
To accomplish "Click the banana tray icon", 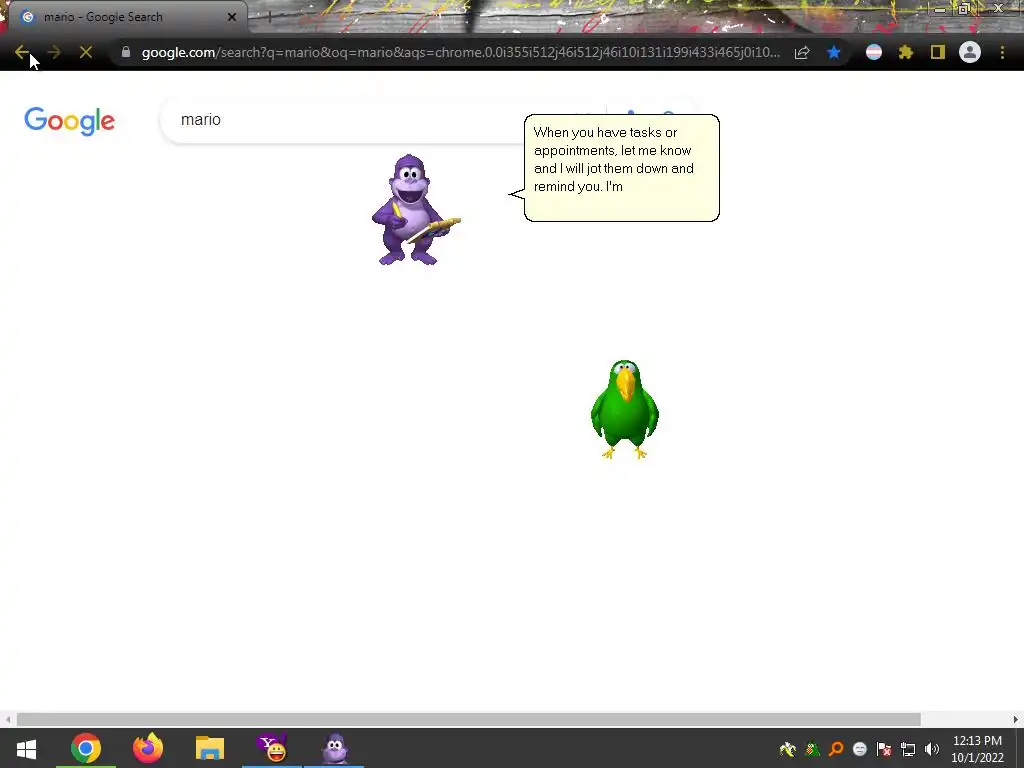I will (788, 749).
